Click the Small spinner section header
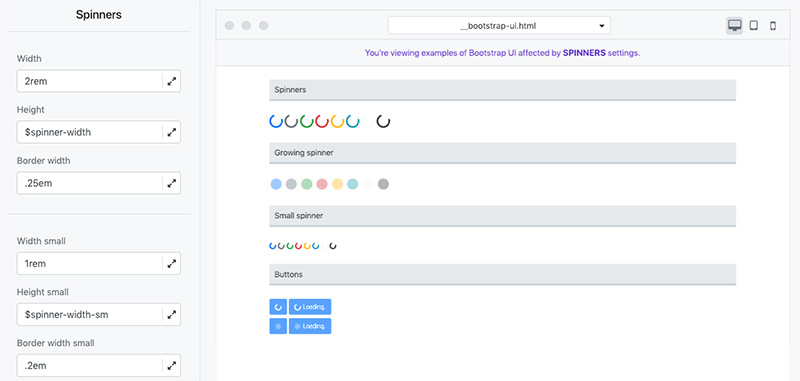800x381 pixels. coord(503,216)
